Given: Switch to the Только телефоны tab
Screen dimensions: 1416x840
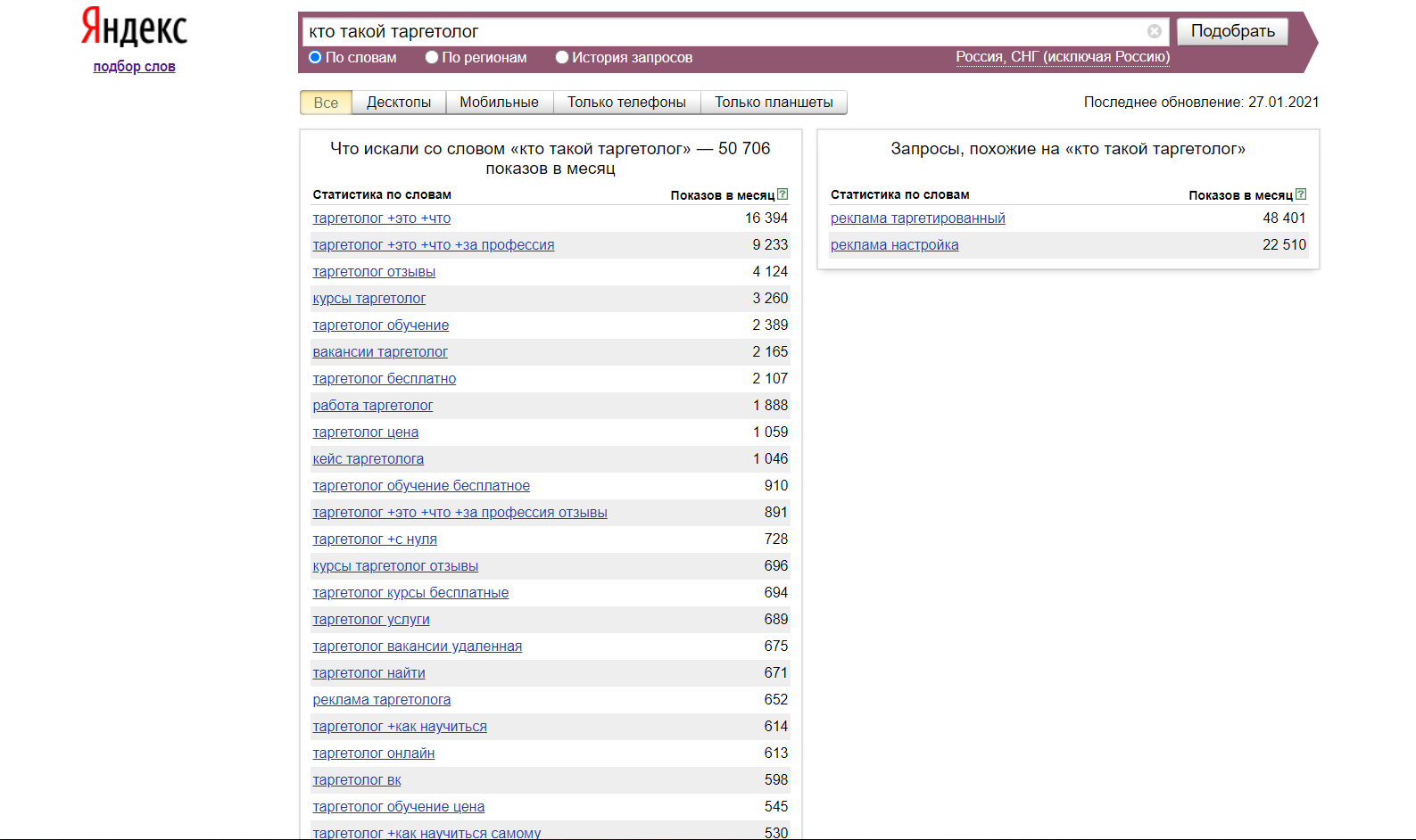Looking at the screenshot, I should pyautogui.click(x=626, y=103).
